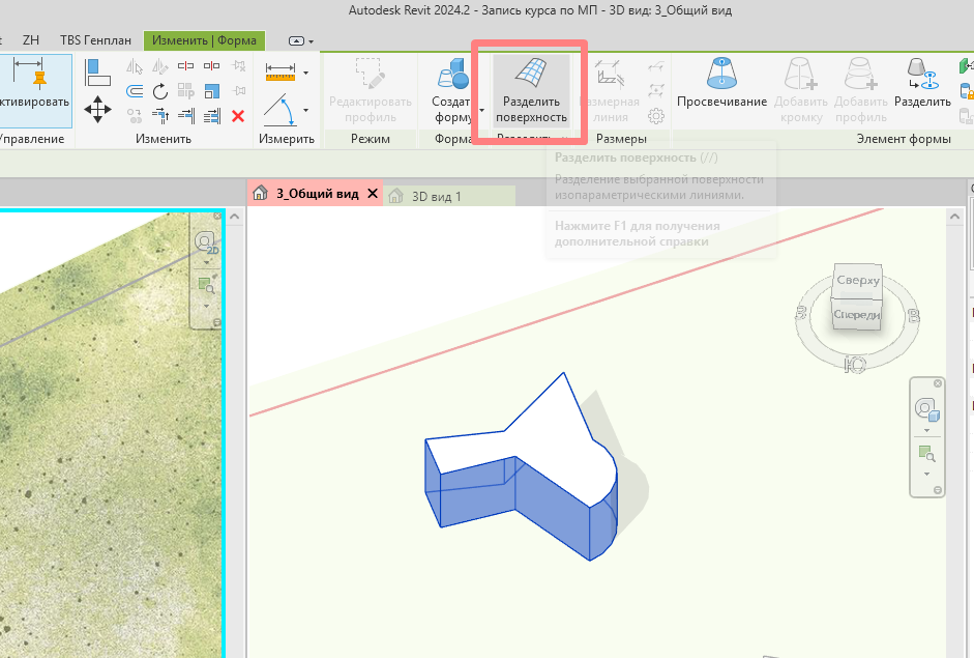Delete selection with the red X icon
974x658 pixels.
238,116
